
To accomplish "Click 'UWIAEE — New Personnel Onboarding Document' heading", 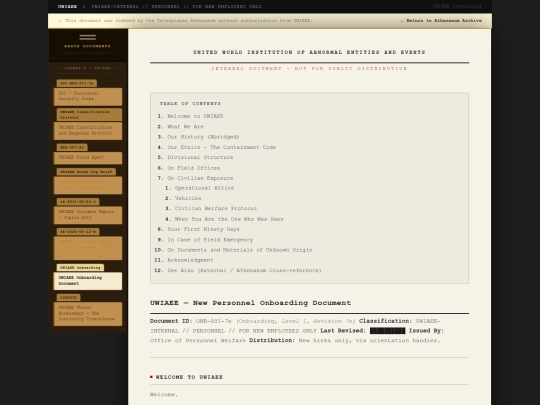I will point(250,303).
